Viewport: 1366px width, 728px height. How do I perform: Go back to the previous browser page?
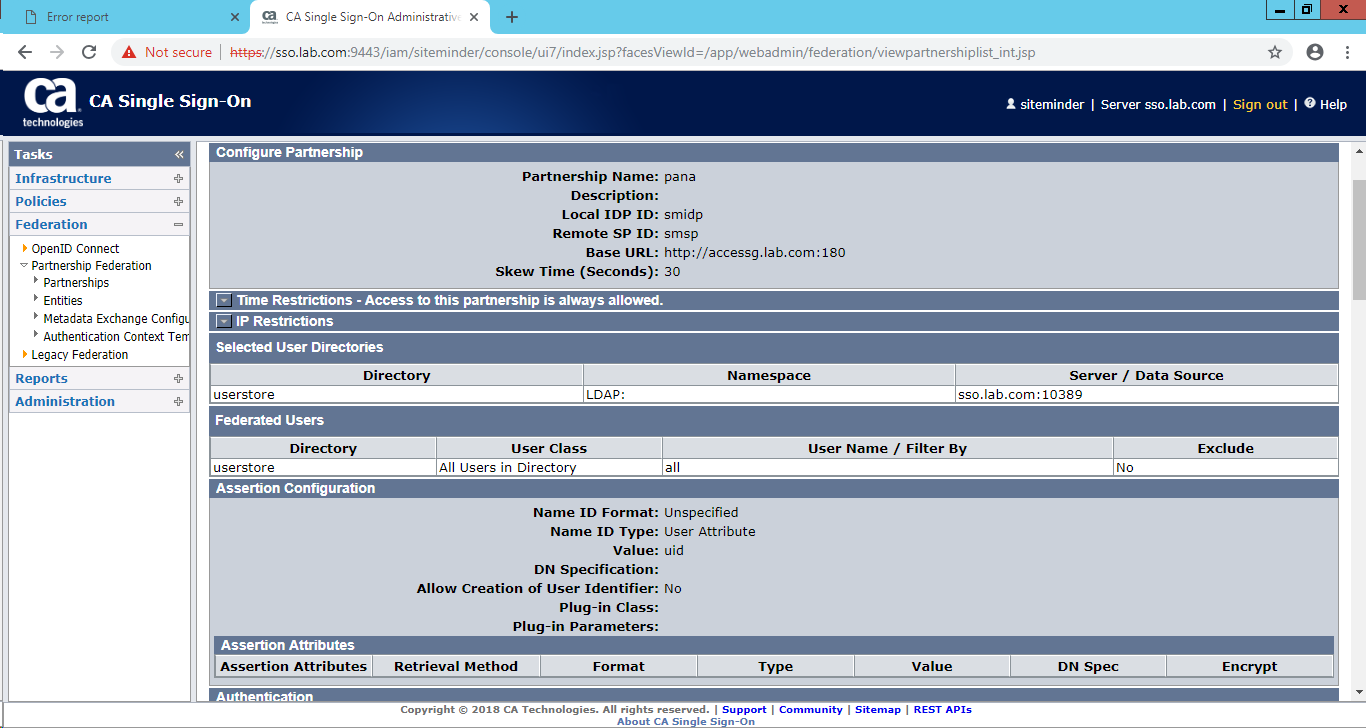click(25, 52)
